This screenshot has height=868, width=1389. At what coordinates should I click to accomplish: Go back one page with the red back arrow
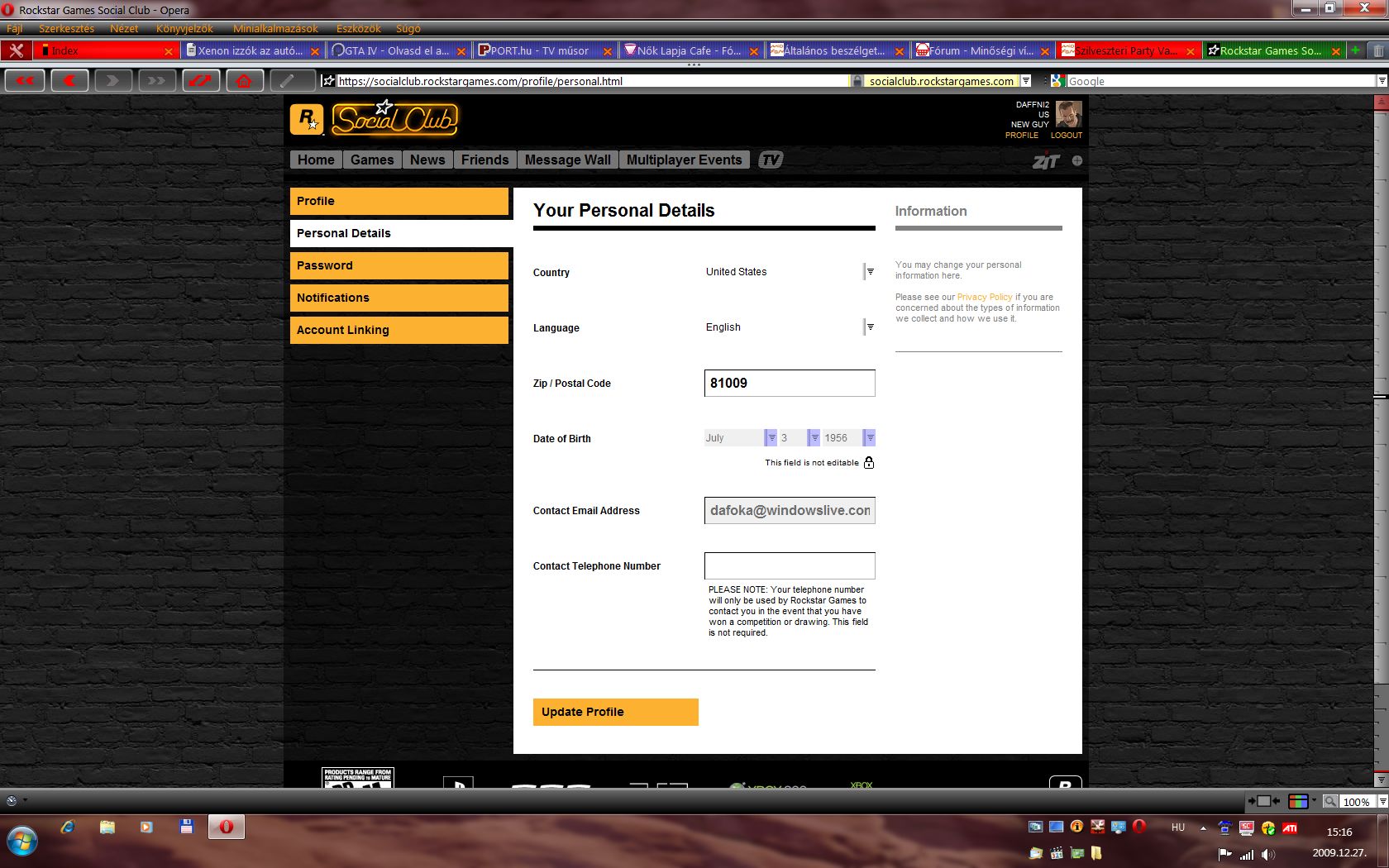coord(69,80)
